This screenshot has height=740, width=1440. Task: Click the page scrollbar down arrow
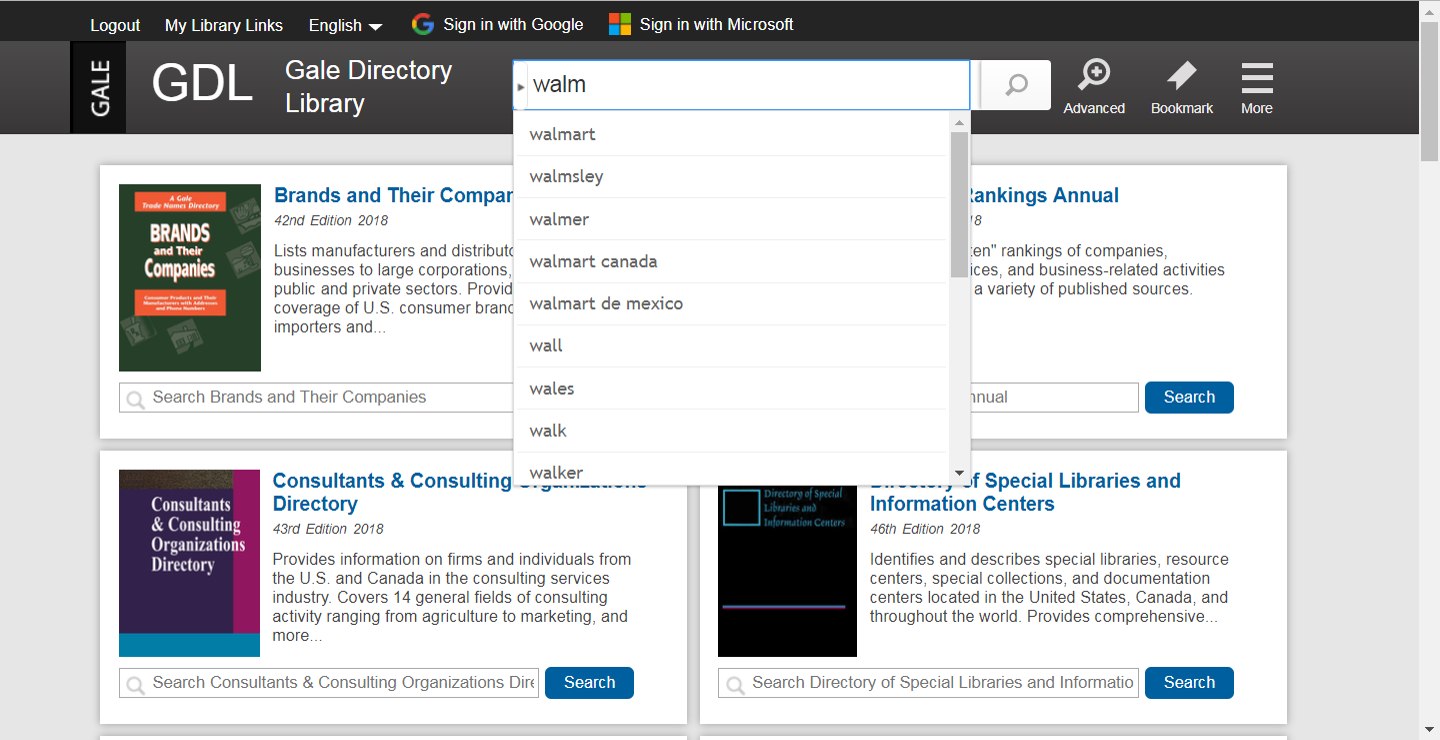(x=1430, y=730)
